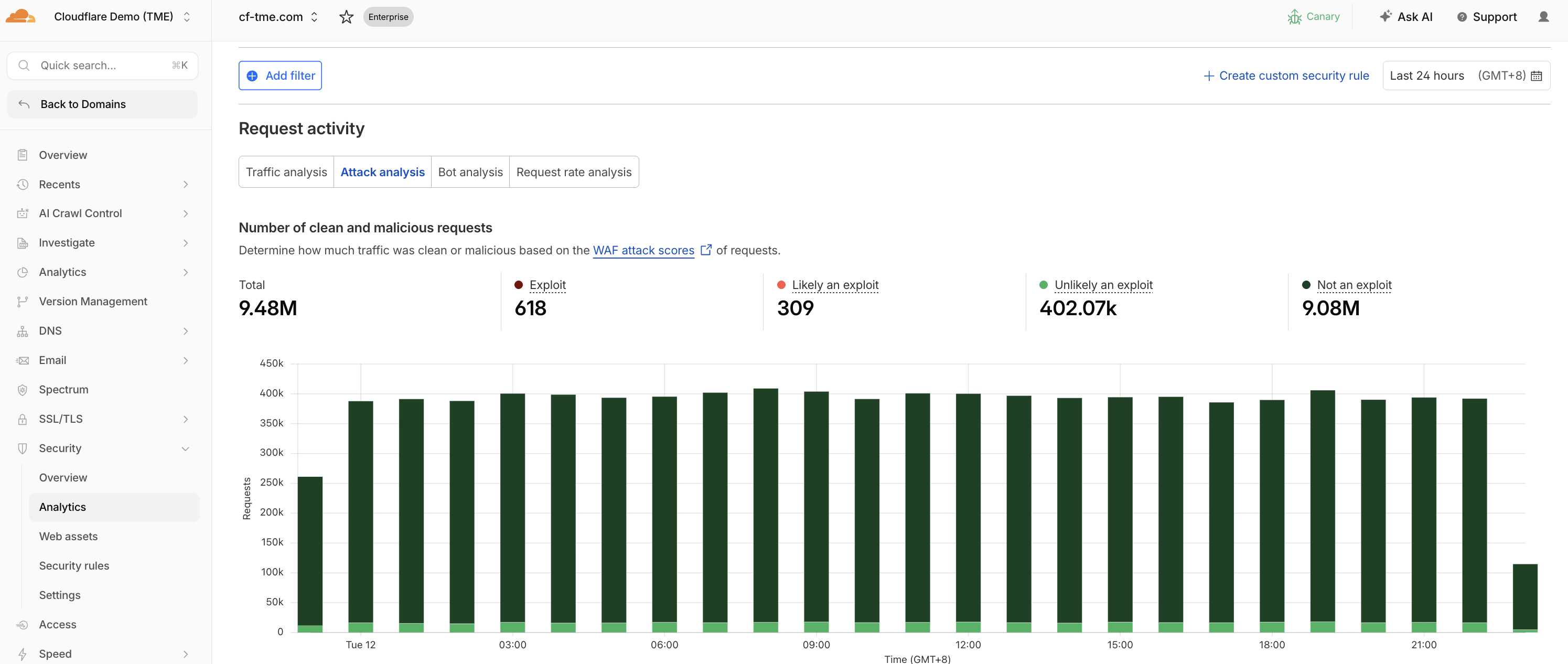
Task: Click the Investigate document icon
Action: pos(23,243)
